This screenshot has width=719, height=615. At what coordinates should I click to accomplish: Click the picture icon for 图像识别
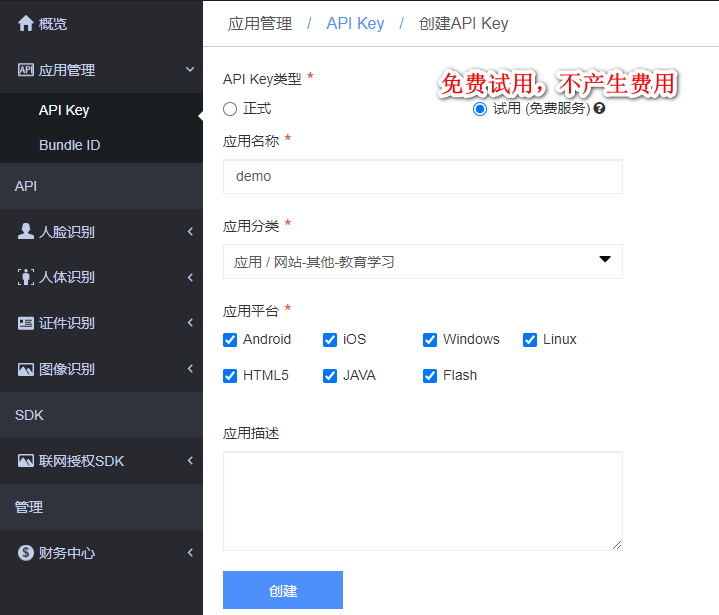click(x=26, y=369)
